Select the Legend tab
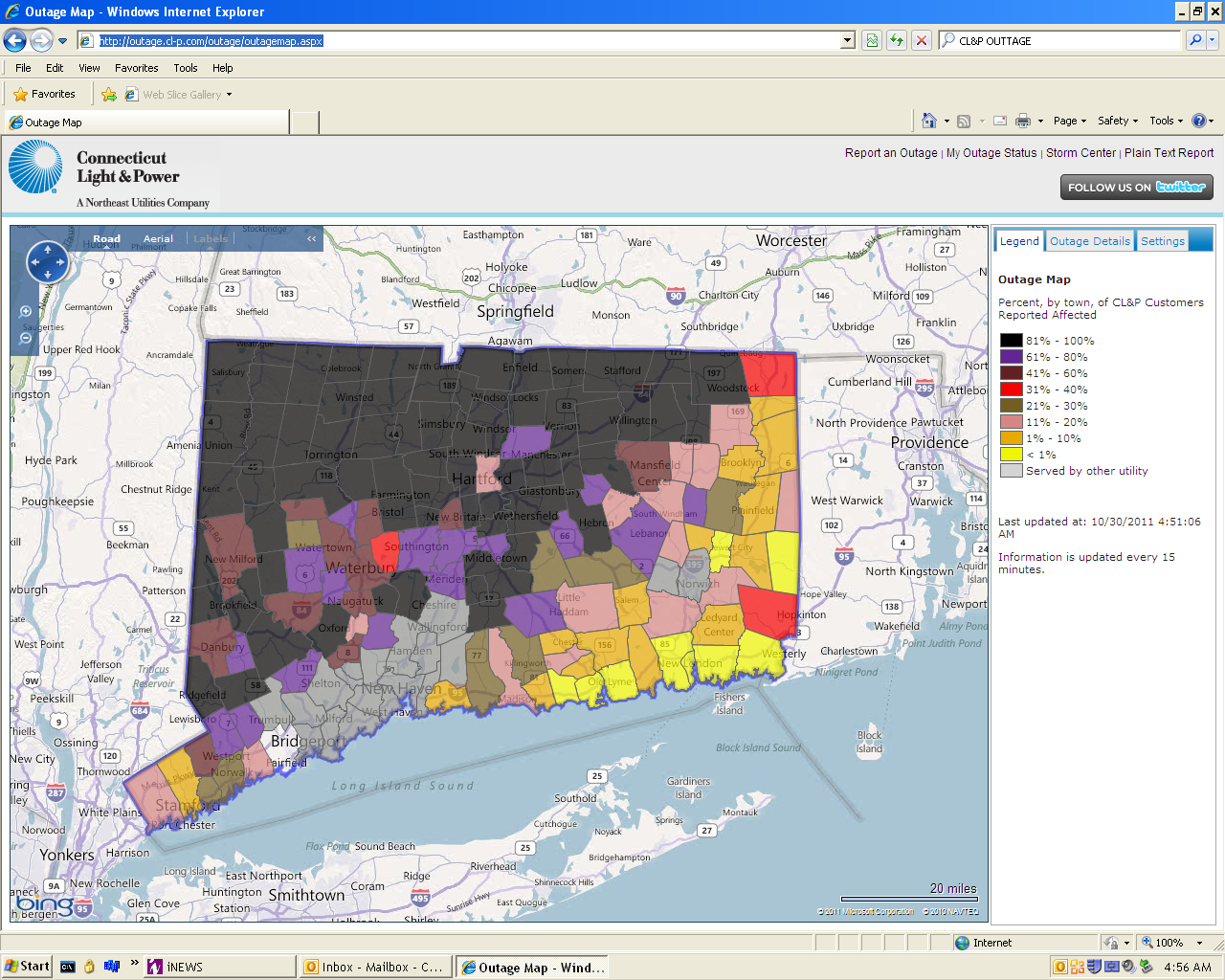Viewport: 1225px width, 980px height. (x=1019, y=241)
